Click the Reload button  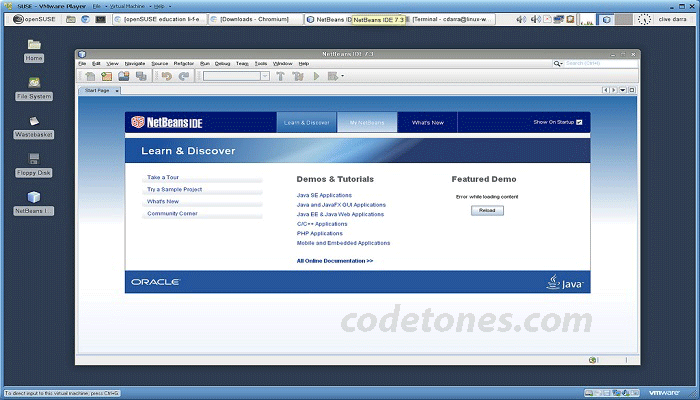point(487,211)
